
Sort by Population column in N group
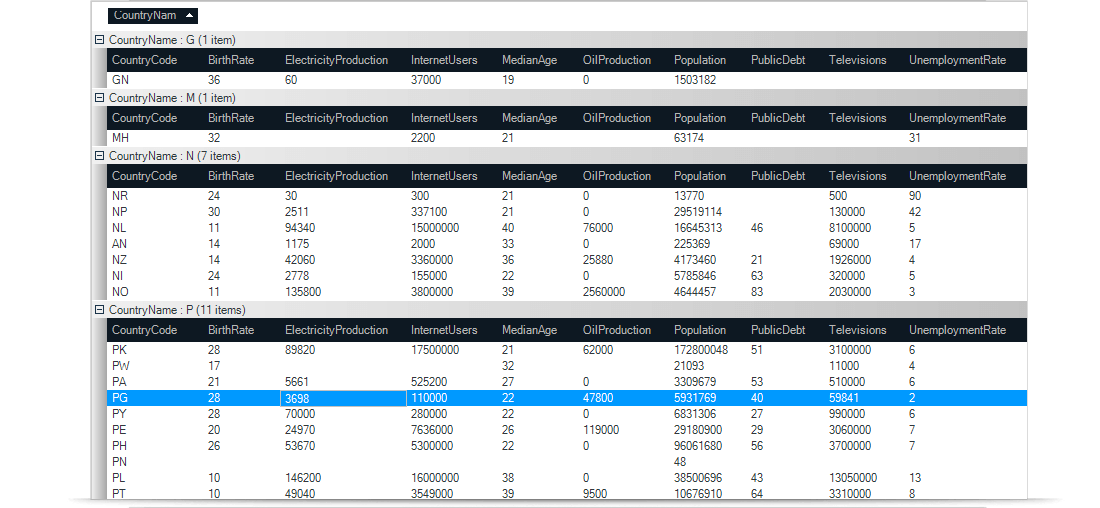pyautogui.click(x=699, y=176)
